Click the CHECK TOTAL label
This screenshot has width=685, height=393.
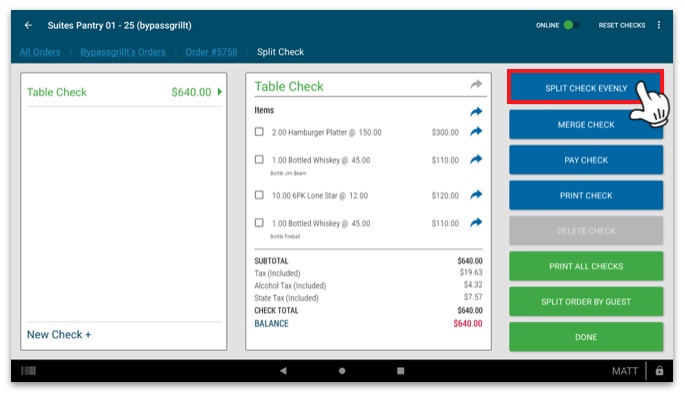coord(276,310)
